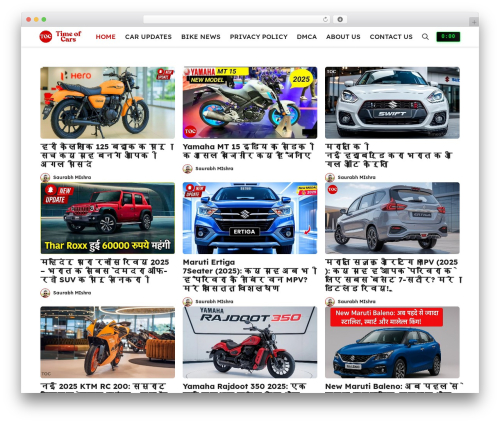The image size is (500, 423).
Task: Click the Time of Cars logo
Action: [60, 36]
